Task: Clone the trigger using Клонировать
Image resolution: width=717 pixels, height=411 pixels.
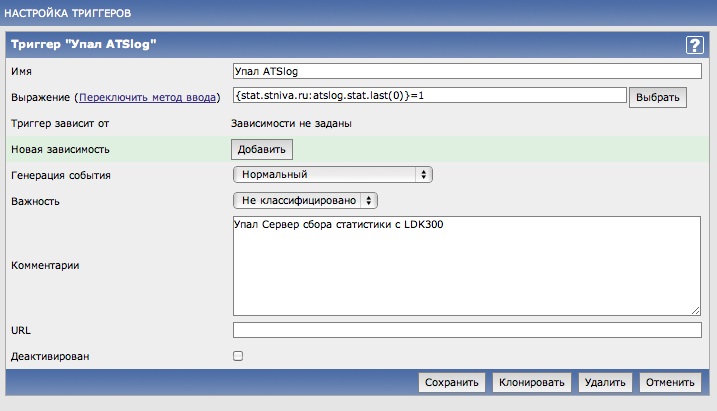Action: [533, 382]
